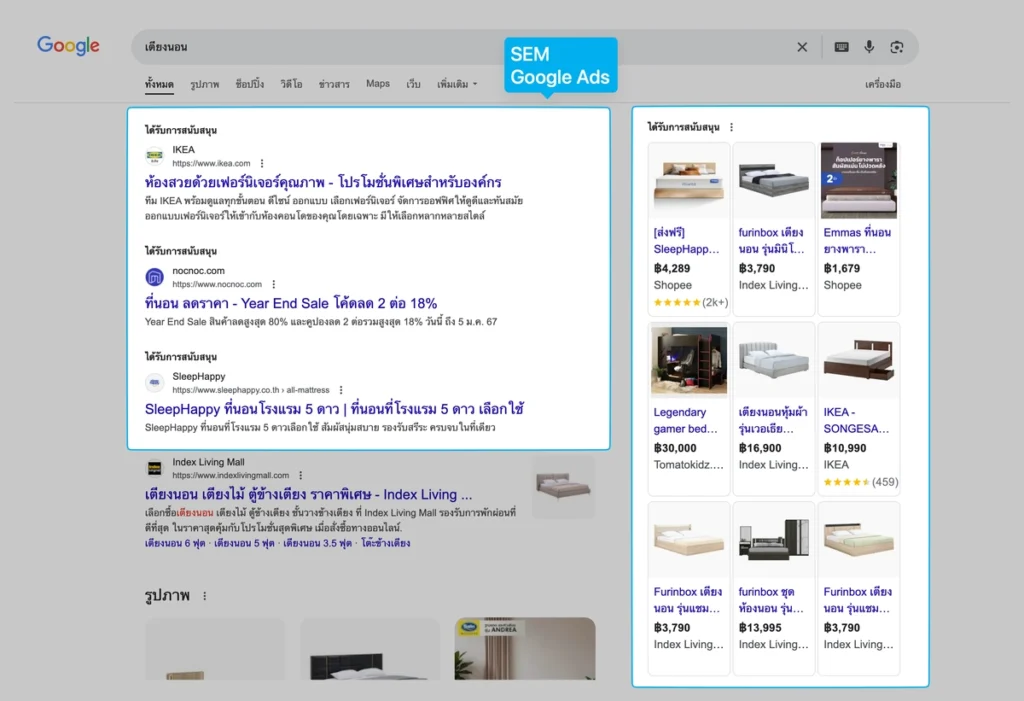Open Emmas ที่นอนยางพารา ฿1,679 product
Image resolution: width=1024 pixels, height=701 pixels.
coord(858,229)
